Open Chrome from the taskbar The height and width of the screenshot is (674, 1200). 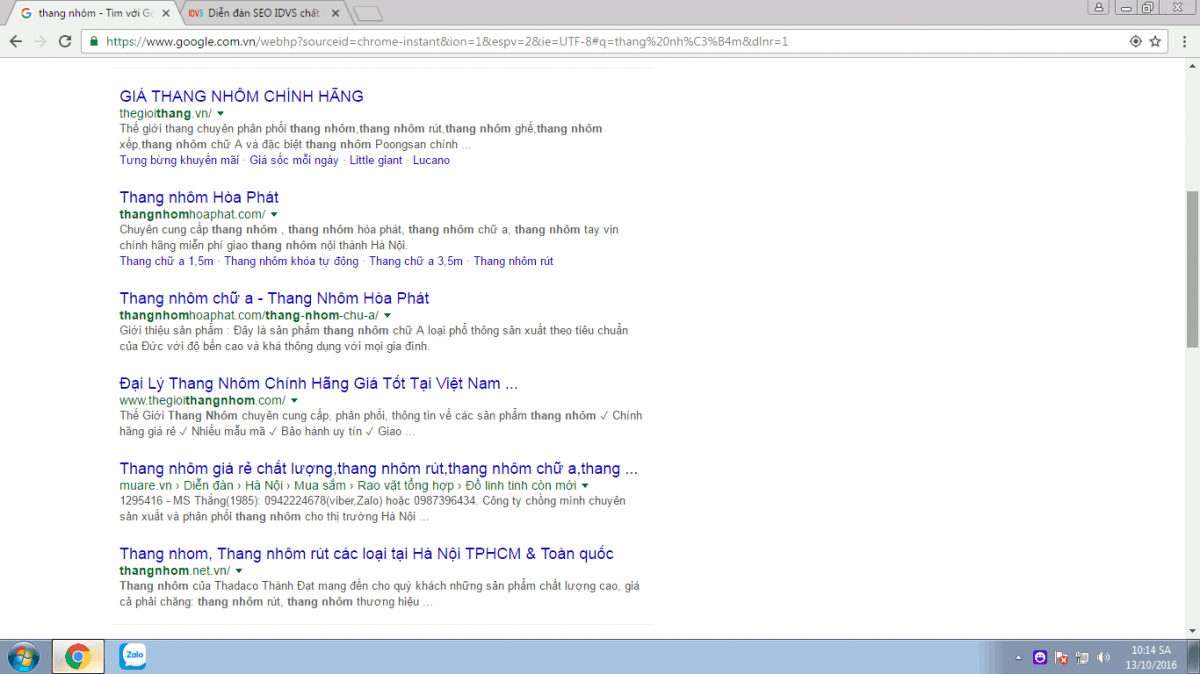click(78, 656)
